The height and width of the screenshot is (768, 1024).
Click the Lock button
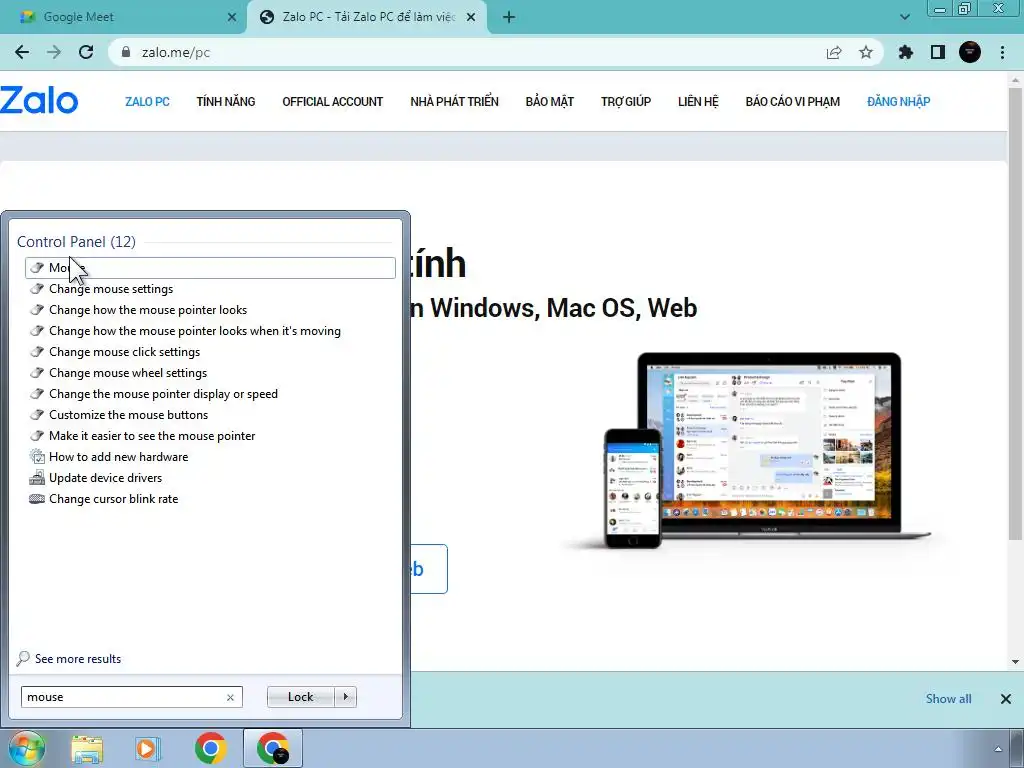point(300,697)
